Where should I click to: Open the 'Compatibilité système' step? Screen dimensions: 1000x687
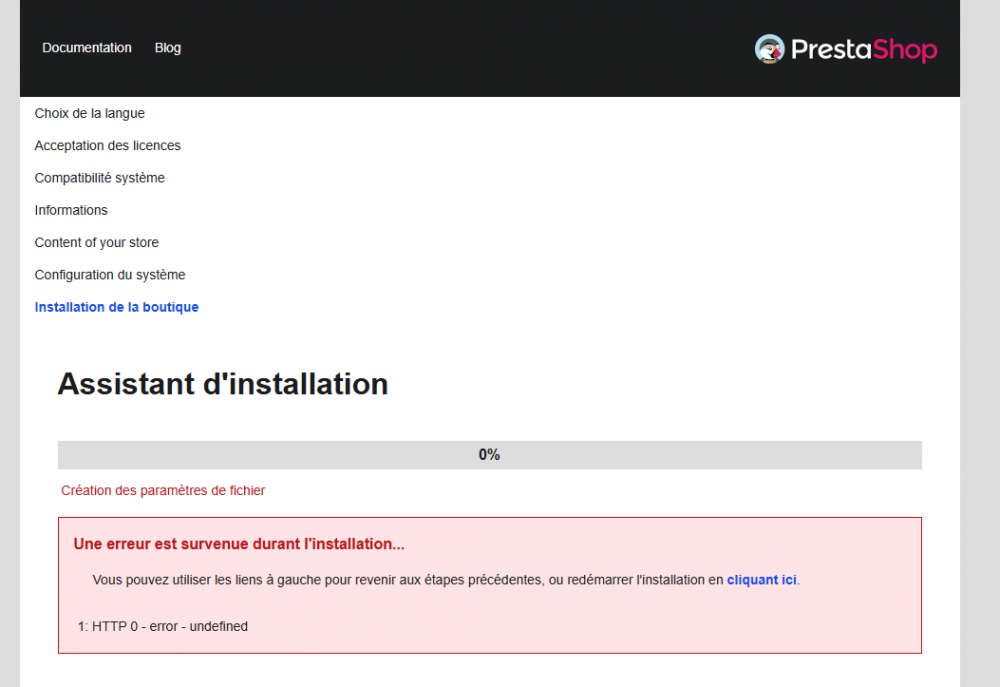click(x=99, y=177)
